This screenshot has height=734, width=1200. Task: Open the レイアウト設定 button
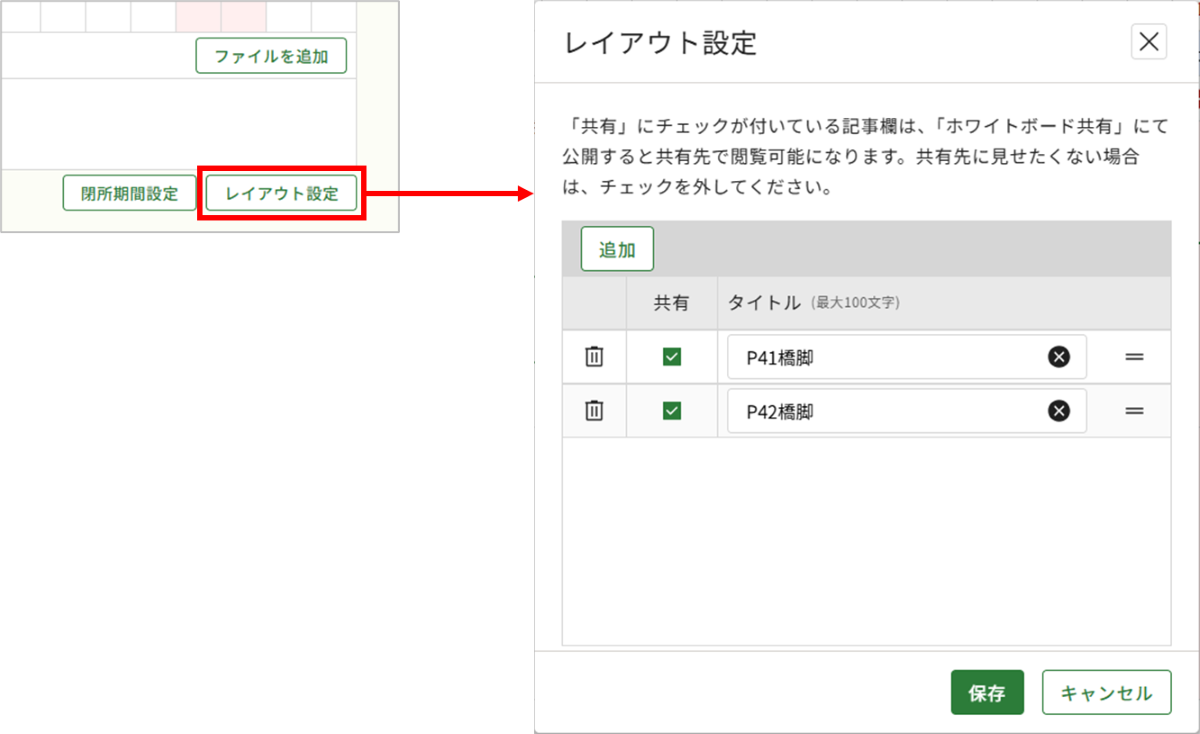click(x=281, y=194)
